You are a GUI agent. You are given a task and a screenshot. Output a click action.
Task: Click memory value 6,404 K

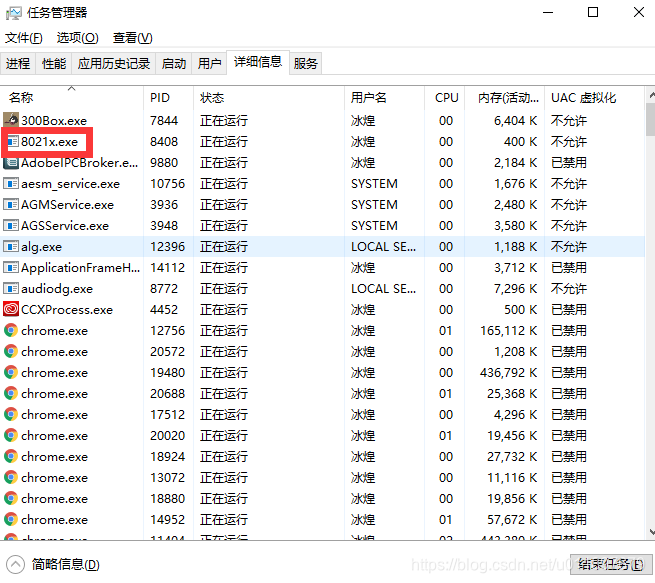[x=515, y=120]
